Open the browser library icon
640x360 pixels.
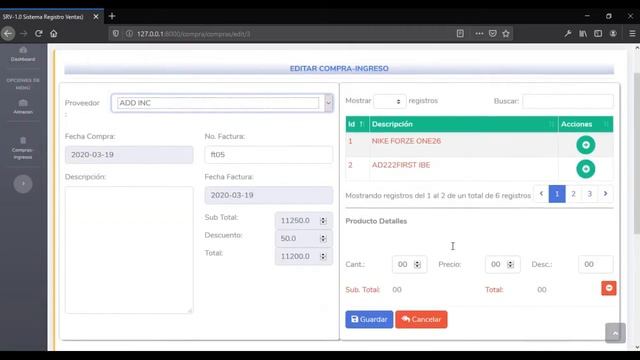point(583,33)
